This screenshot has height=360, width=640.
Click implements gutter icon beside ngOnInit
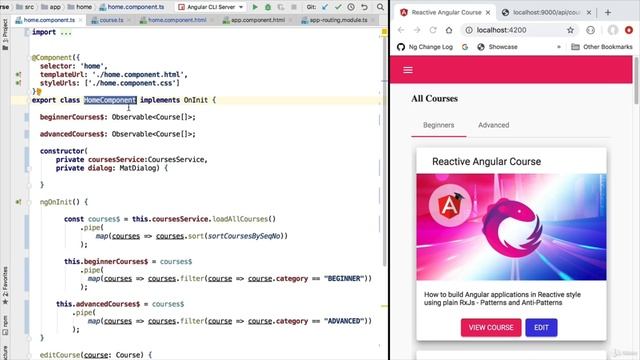click(18, 202)
